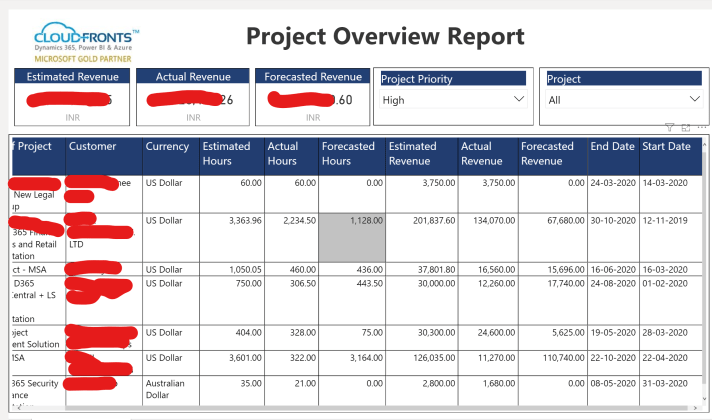Sort by the End Date column
The height and width of the screenshot is (420, 712).
point(612,147)
